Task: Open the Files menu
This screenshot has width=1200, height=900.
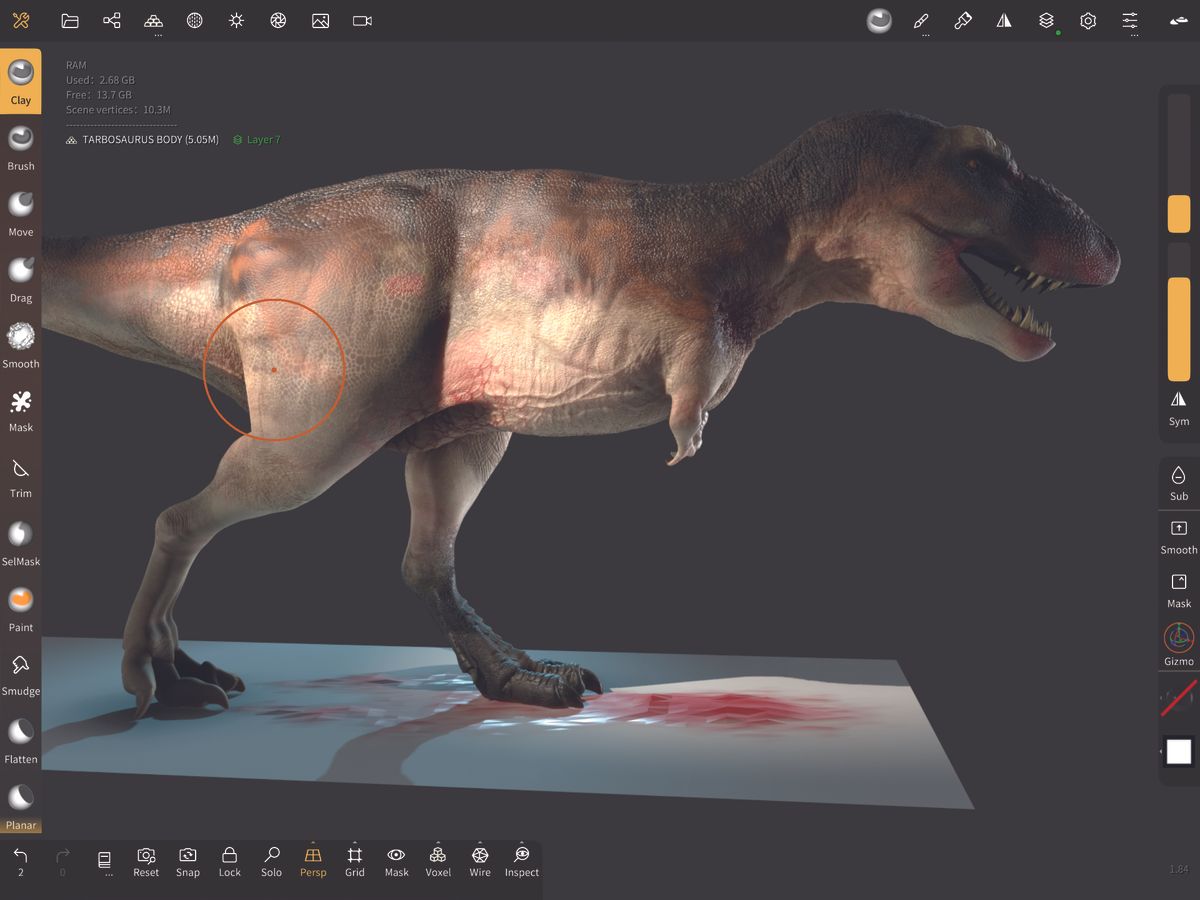Action: tap(69, 20)
